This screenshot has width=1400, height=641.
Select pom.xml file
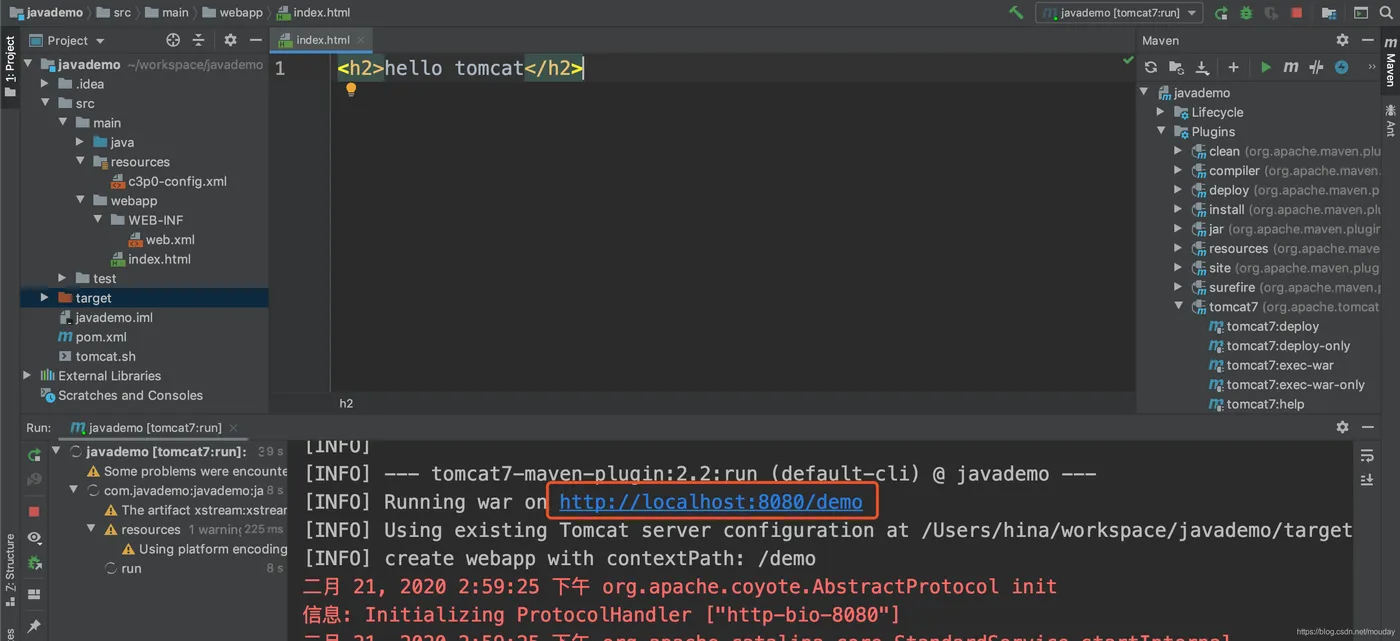(x=92, y=337)
